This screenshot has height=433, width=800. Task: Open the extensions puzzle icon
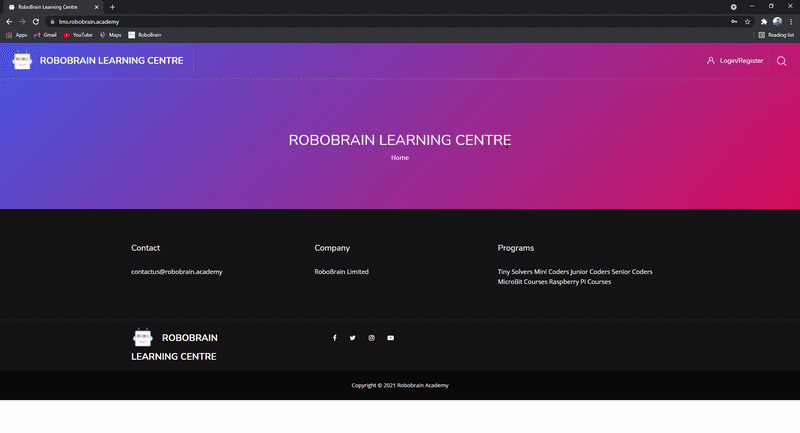tap(764, 21)
